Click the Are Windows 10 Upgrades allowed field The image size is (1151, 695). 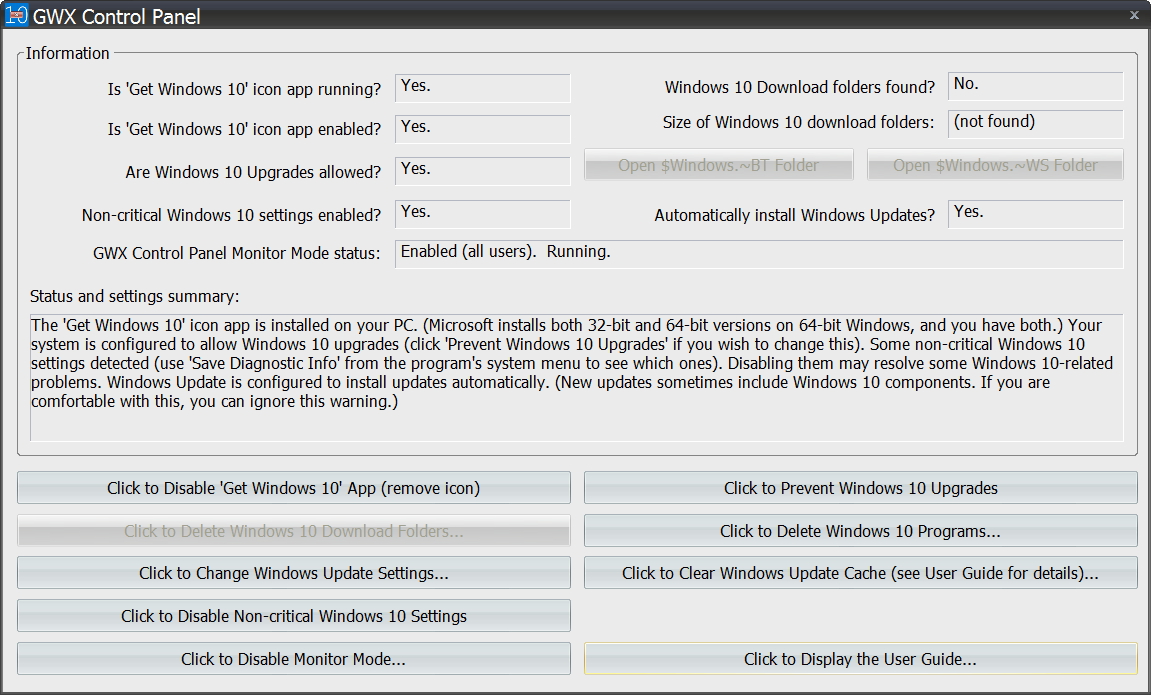pyautogui.click(x=482, y=170)
